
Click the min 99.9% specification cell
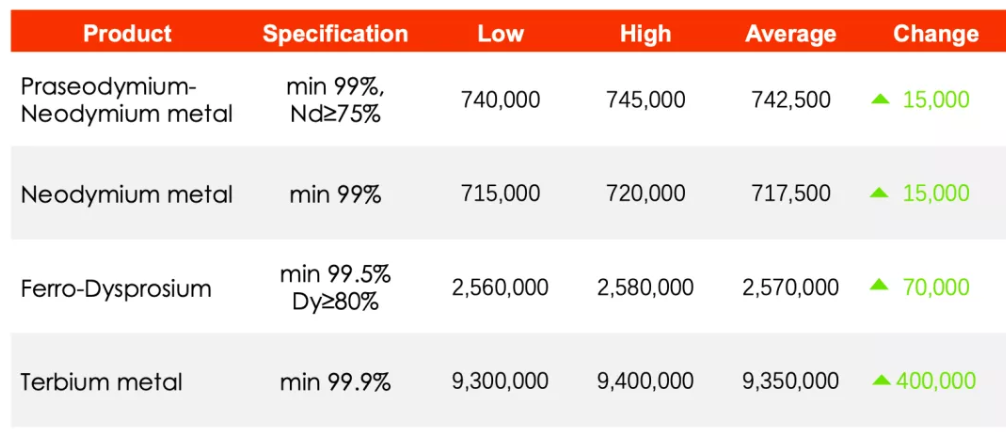click(x=335, y=382)
